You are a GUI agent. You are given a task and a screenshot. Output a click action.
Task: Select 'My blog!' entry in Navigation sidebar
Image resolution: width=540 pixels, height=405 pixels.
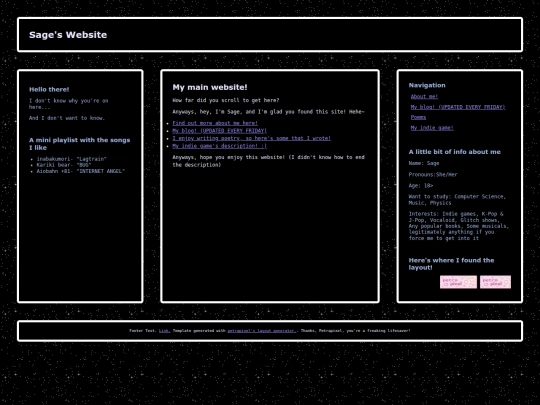click(x=458, y=107)
